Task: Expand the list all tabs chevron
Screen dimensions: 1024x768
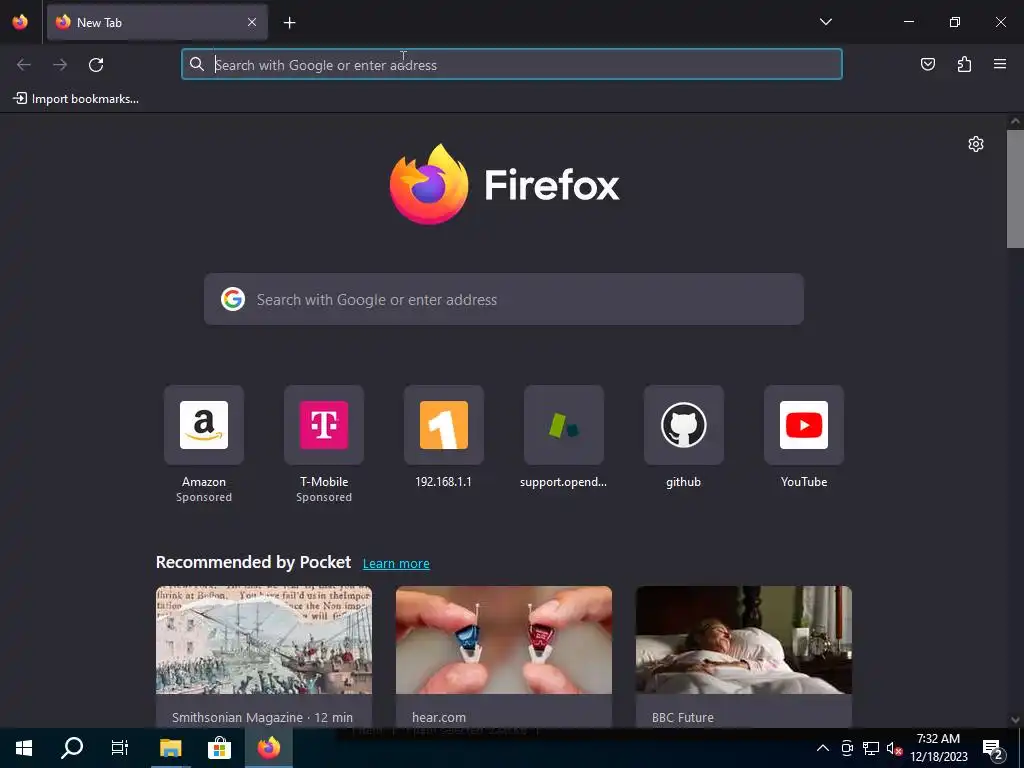Action: [825, 22]
